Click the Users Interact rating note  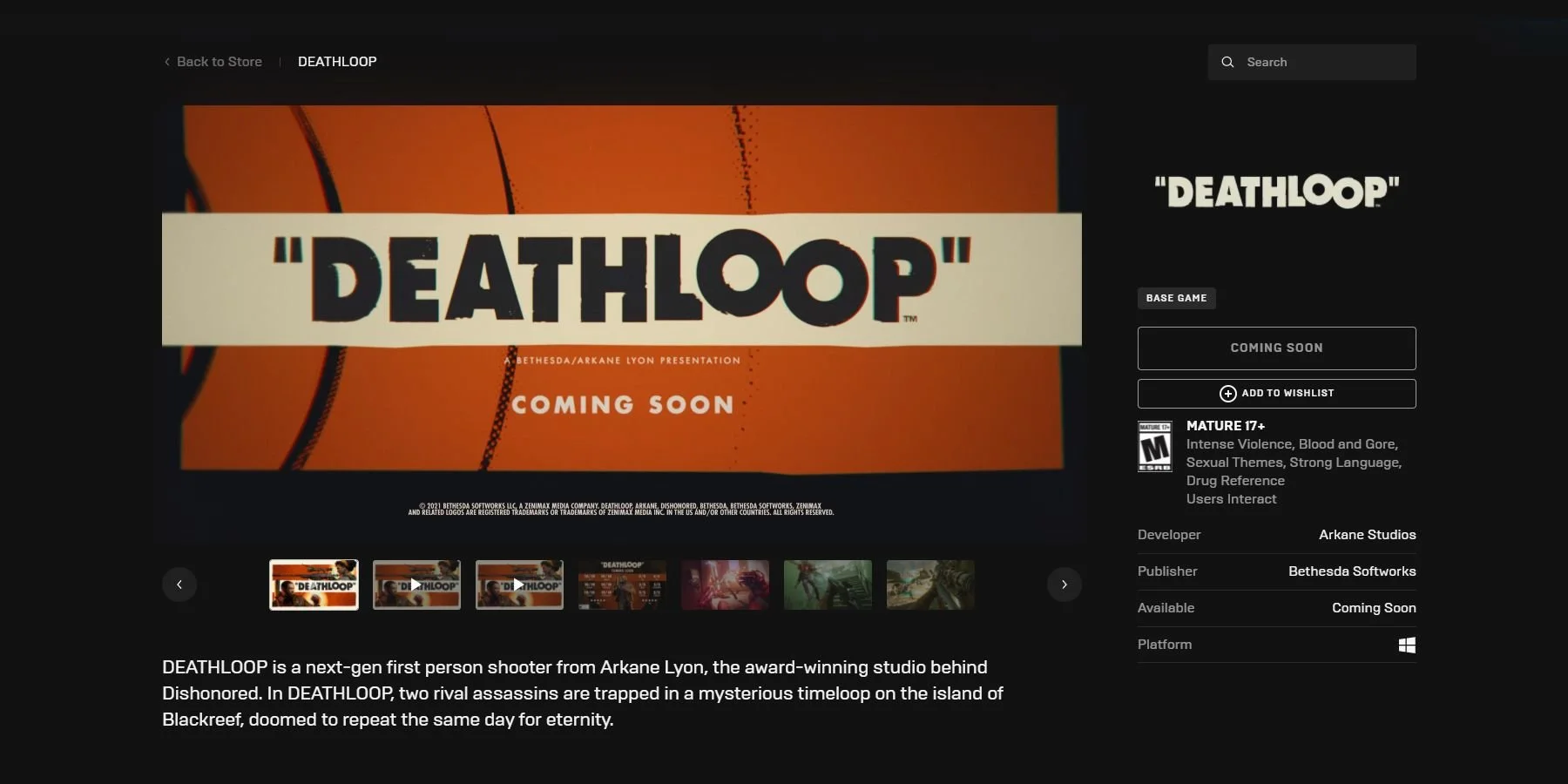click(x=1231, y=499)
